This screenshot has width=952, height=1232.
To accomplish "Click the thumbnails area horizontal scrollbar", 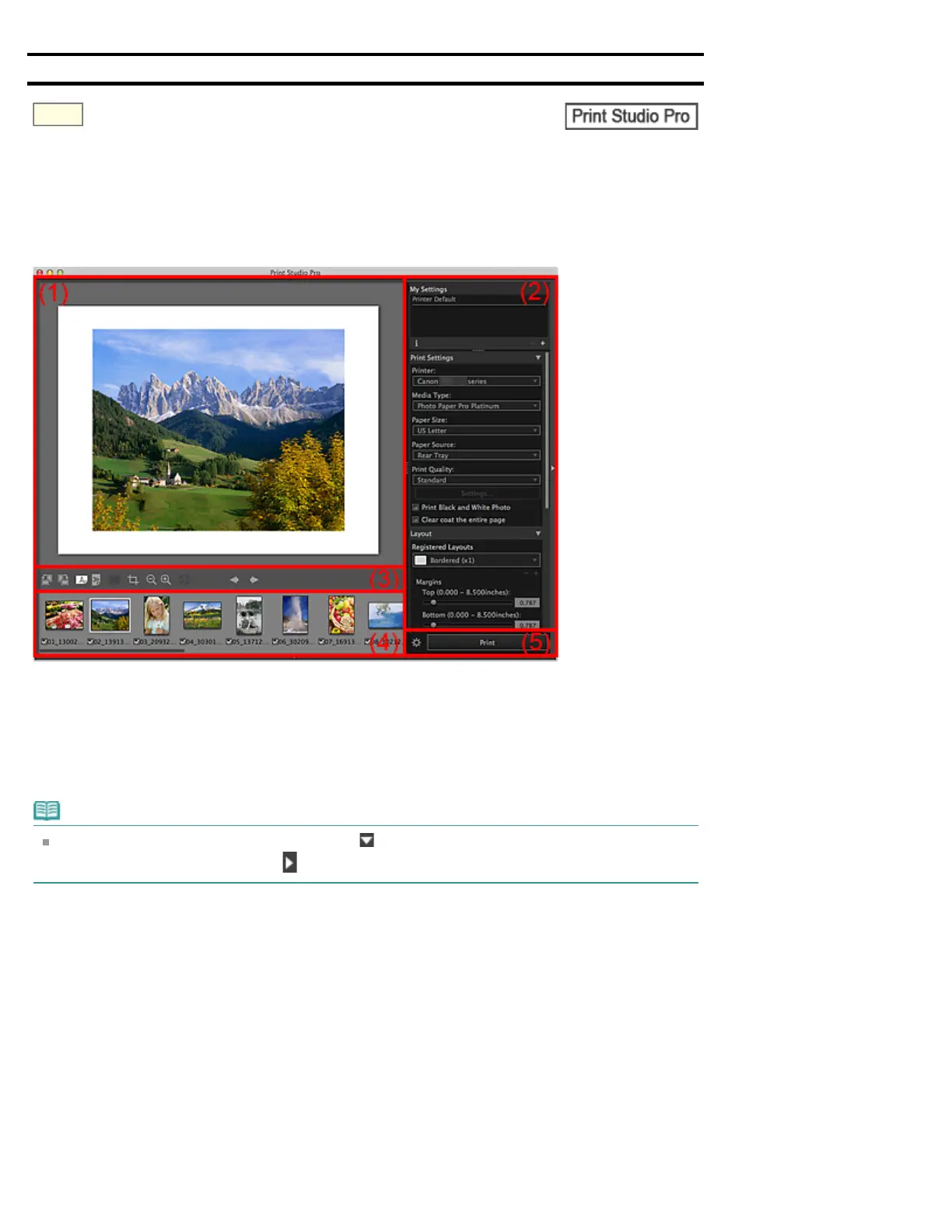I will click(x=112, y=651).
